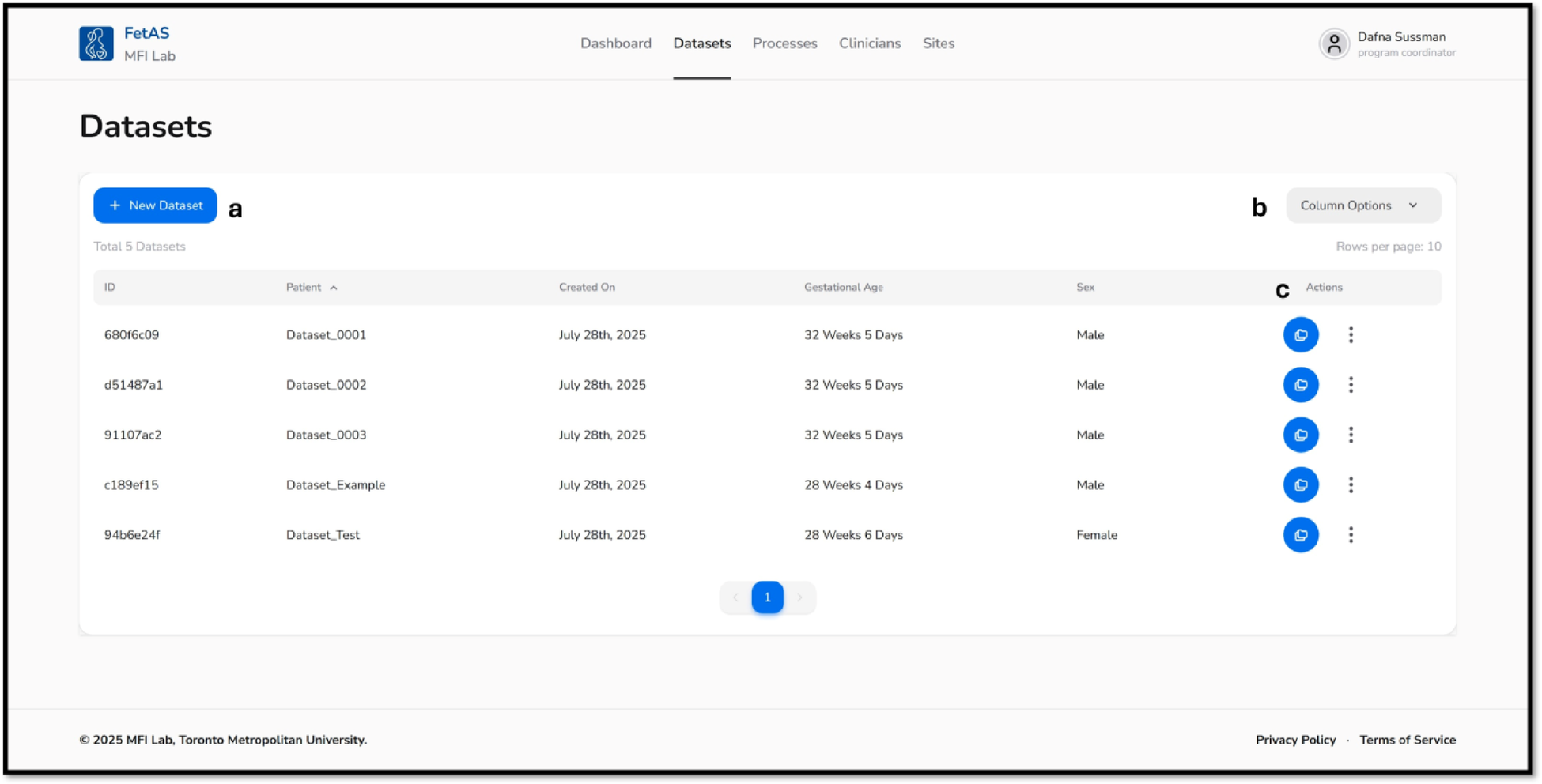
Task: Expand the Column Options dropdown
Action: (x=1362, y=205)
